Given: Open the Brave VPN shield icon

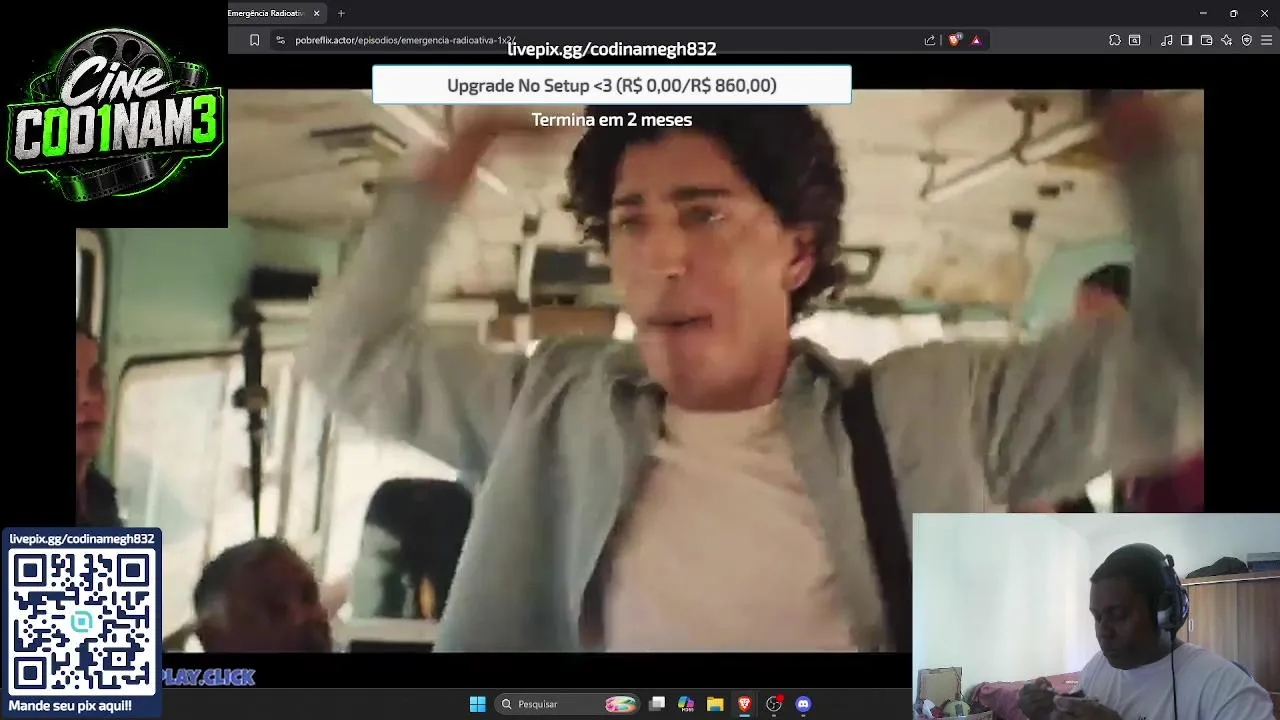Looking at the screenshot, I should [1247, 40].
